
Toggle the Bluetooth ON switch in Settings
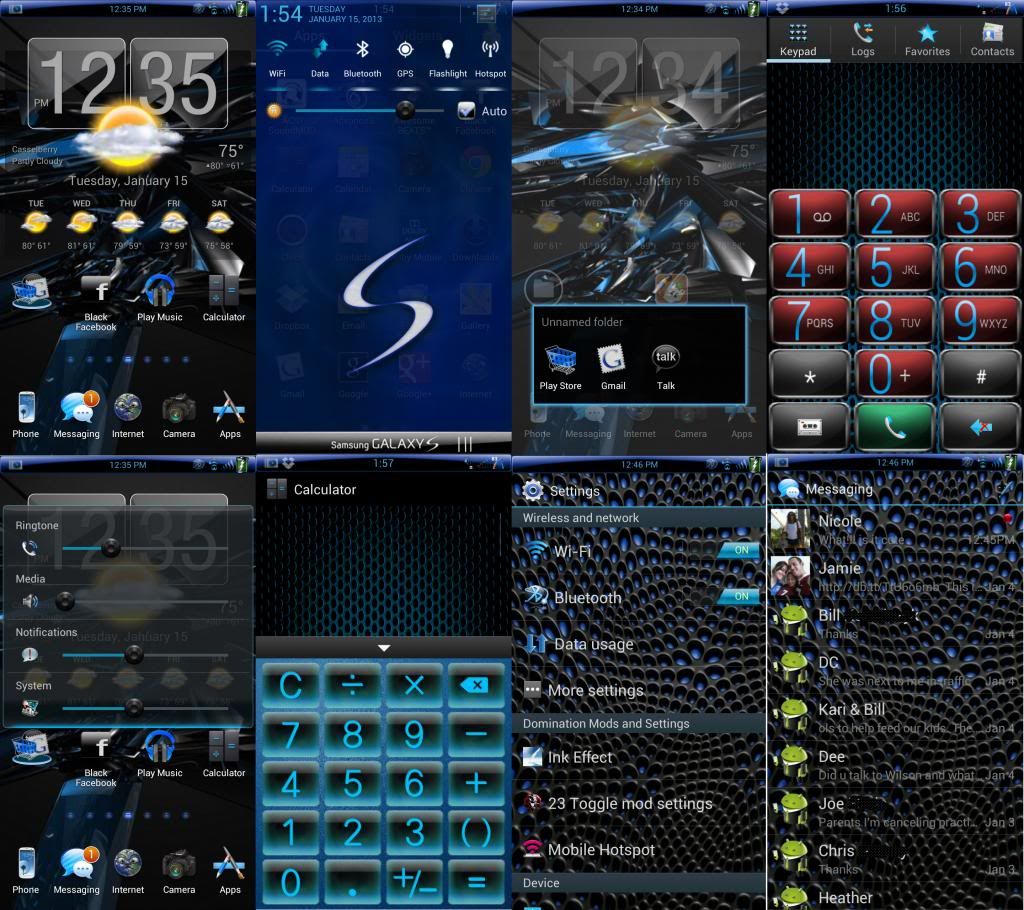point(740,596)
